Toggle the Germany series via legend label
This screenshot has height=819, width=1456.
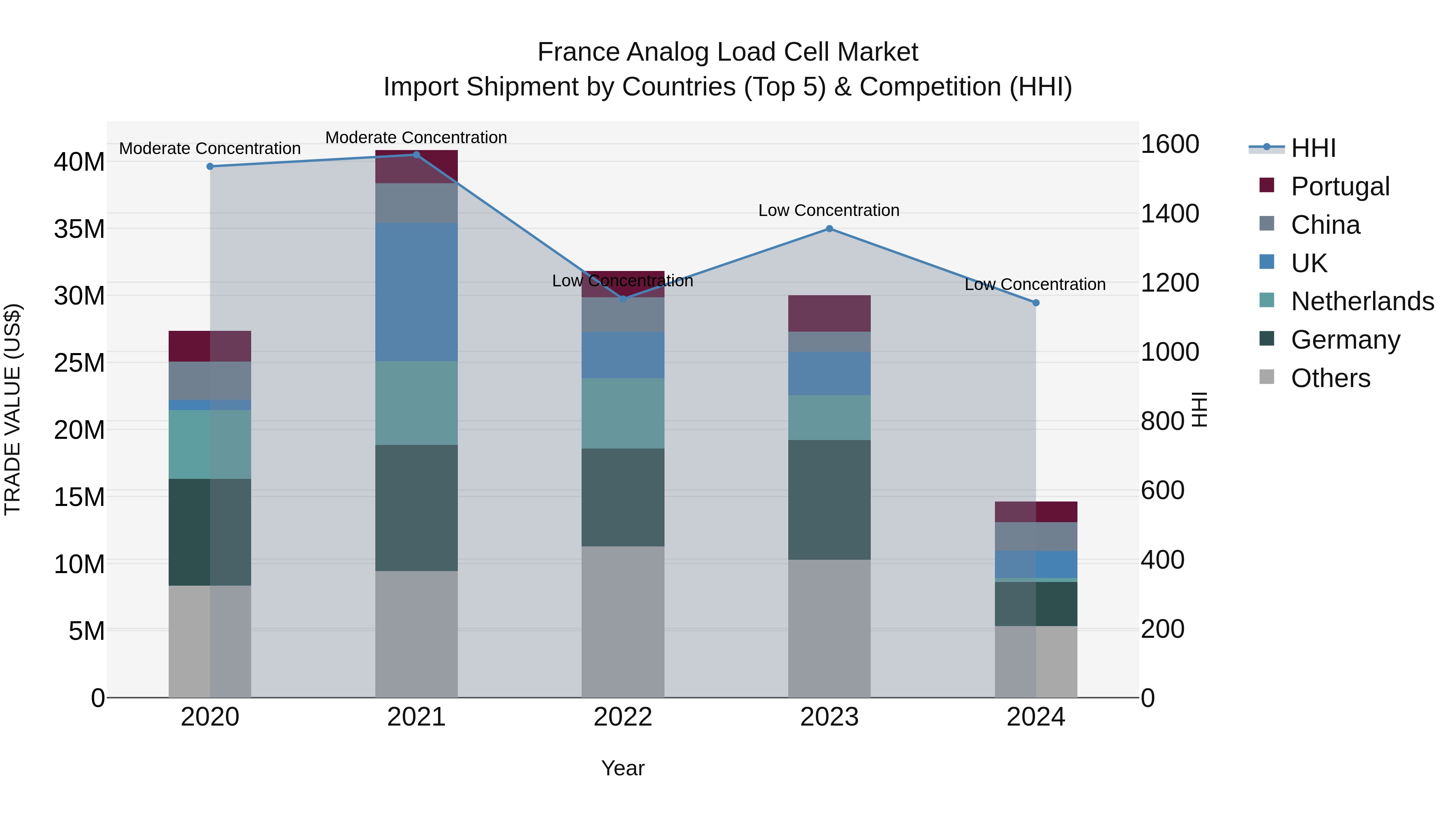tap(1346, 340)
